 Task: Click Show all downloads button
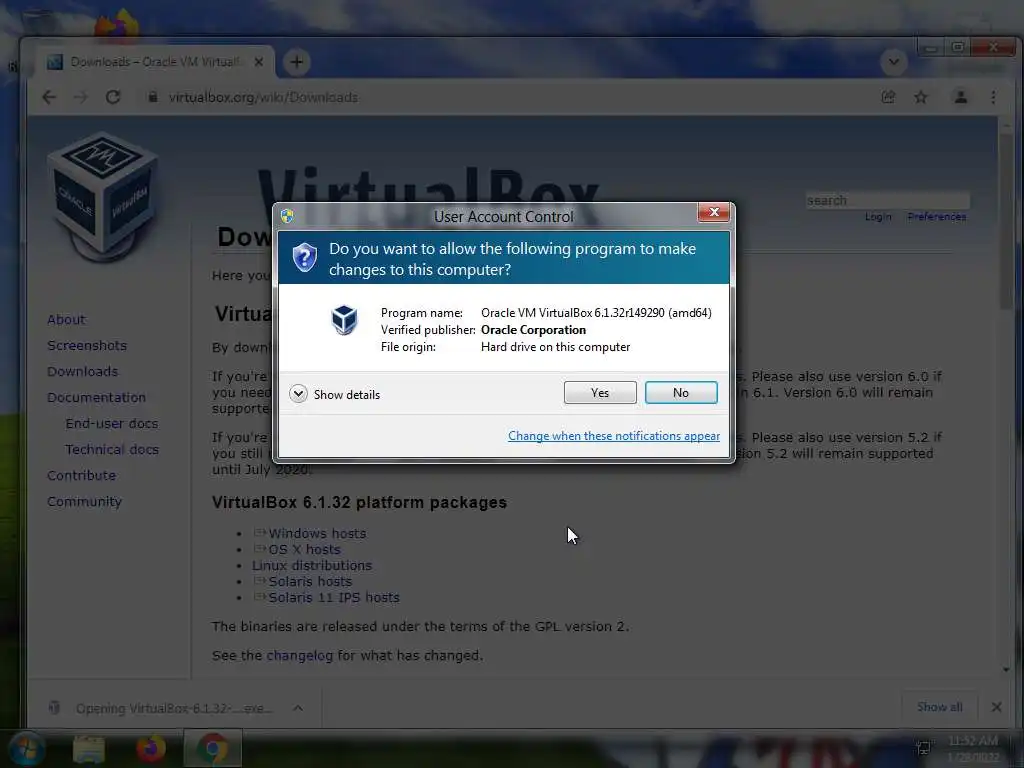coord(939,707)
